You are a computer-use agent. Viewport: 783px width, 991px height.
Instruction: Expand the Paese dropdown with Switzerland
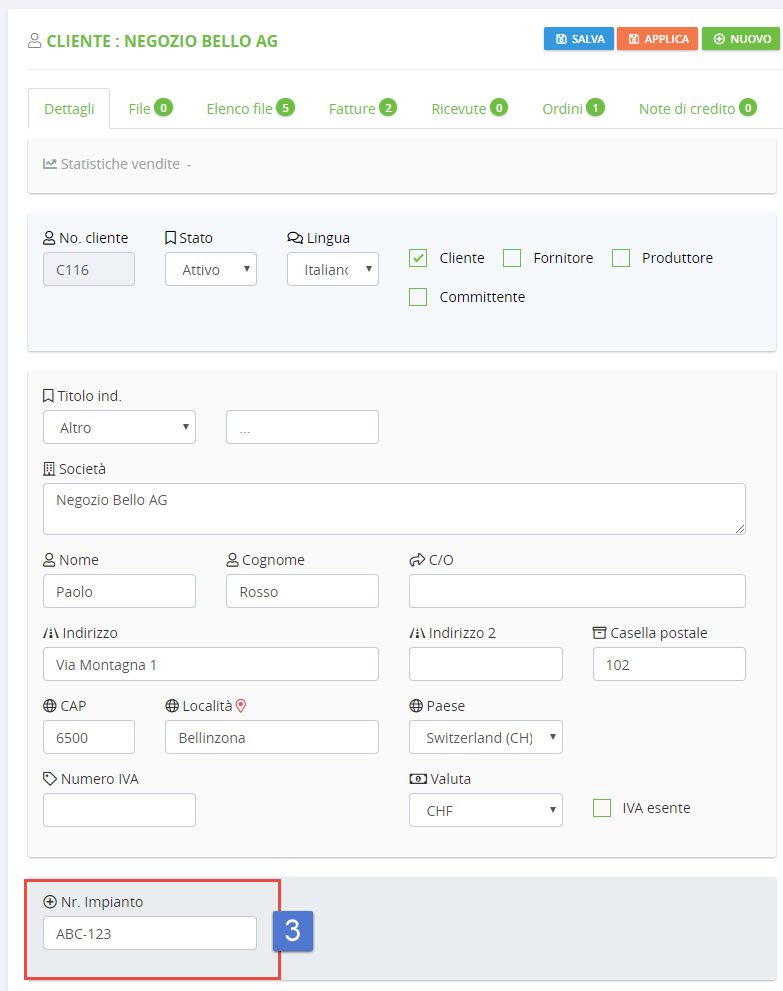(486, 738)
